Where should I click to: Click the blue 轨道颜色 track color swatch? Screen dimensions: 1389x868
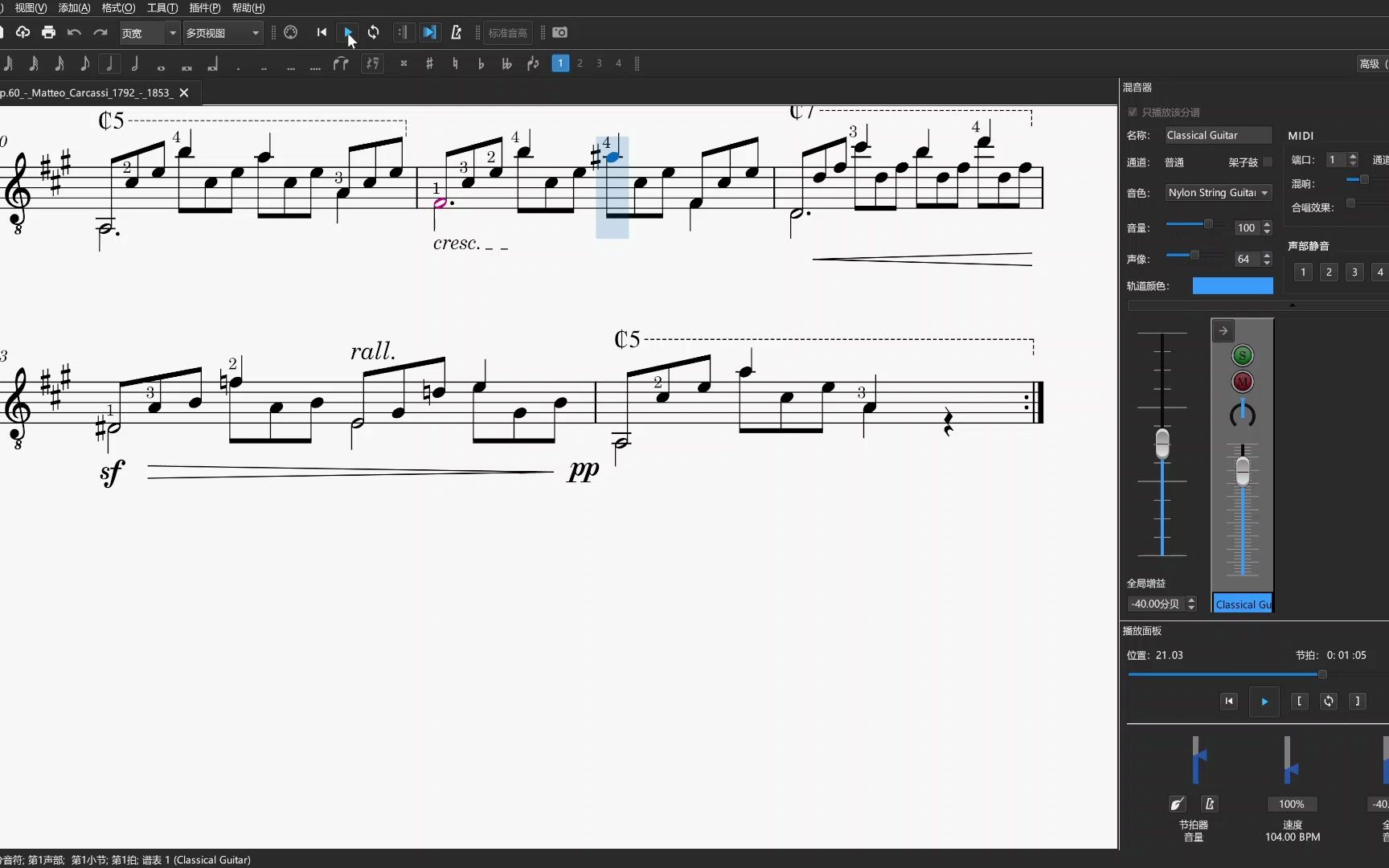pyautogui.click(x=1232, y=285)
